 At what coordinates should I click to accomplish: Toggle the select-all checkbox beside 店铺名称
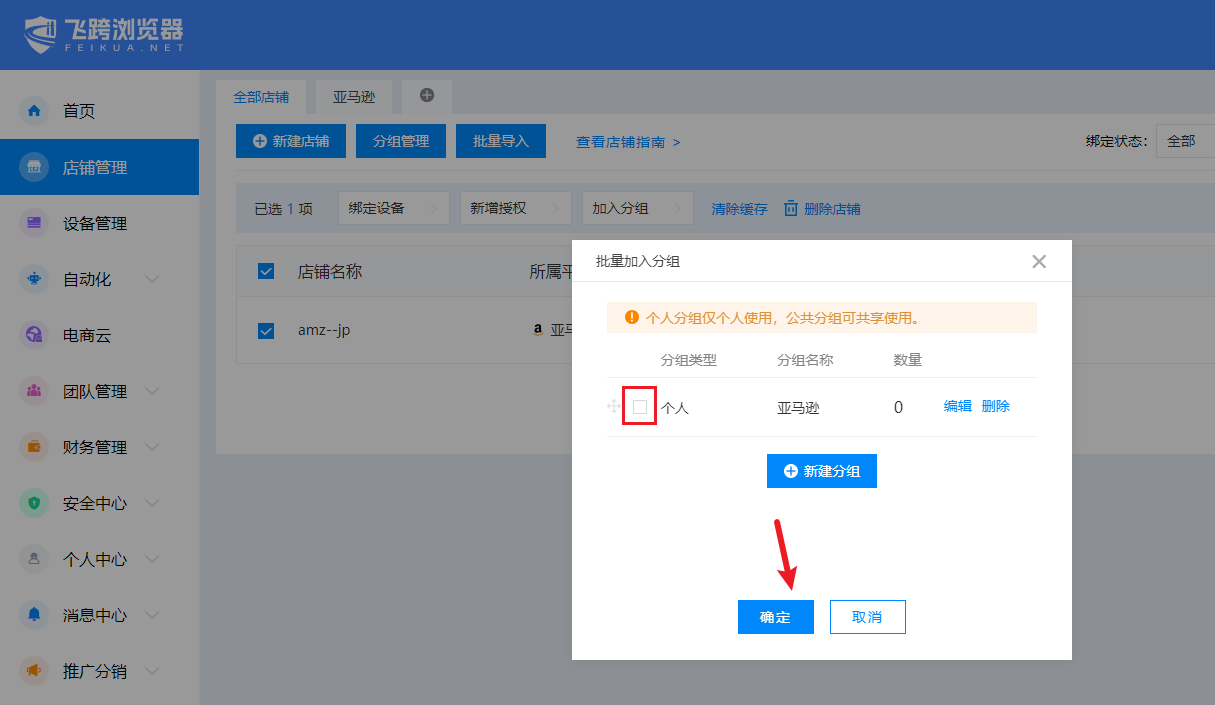coord(266,271)
